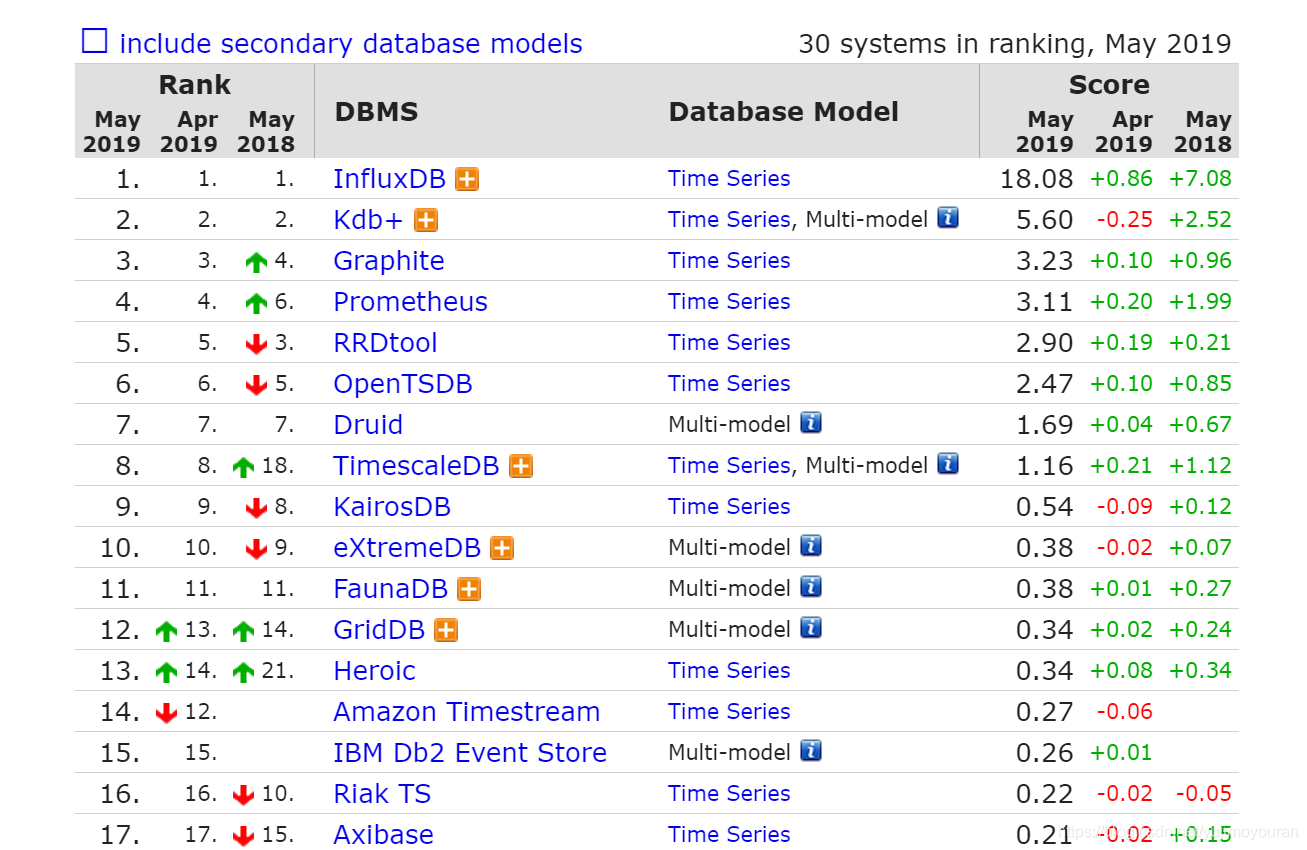Open the IBM Db2 Event Store link

tap(470, 753)
